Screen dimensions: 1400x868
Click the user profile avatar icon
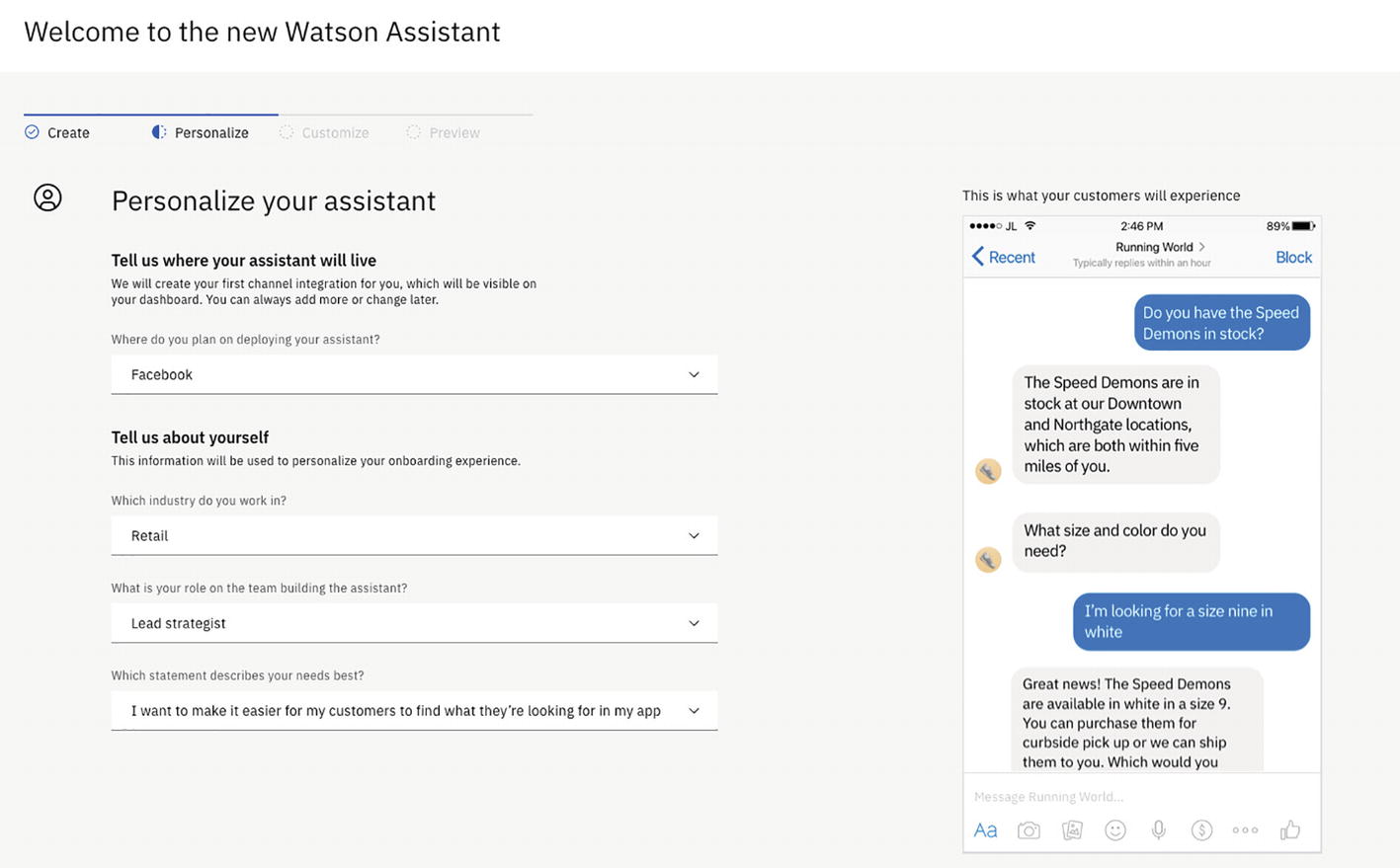(x=47, y=197)
